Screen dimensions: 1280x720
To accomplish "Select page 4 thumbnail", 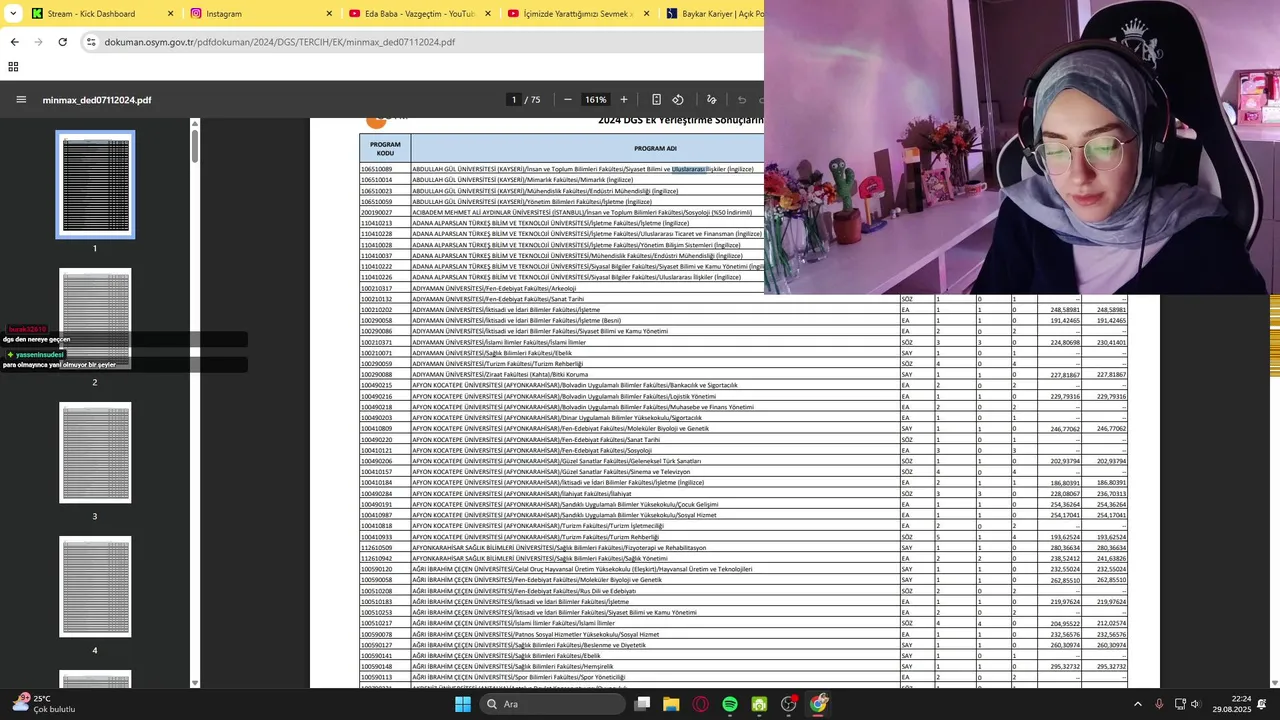I will pyautogui.click(x=95, y=587).
